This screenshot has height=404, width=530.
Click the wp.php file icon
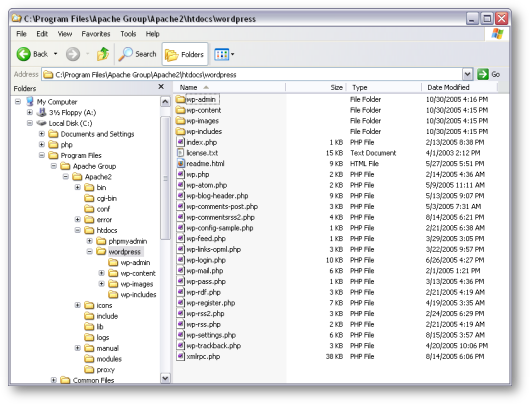pos(181,174)
